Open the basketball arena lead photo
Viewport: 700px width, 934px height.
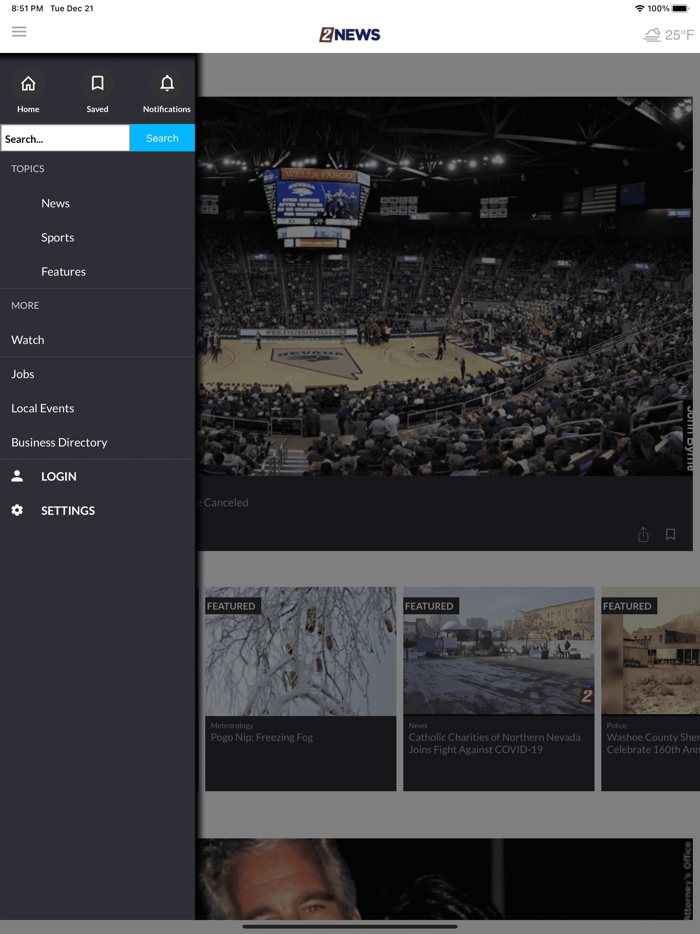pos(445,286)
